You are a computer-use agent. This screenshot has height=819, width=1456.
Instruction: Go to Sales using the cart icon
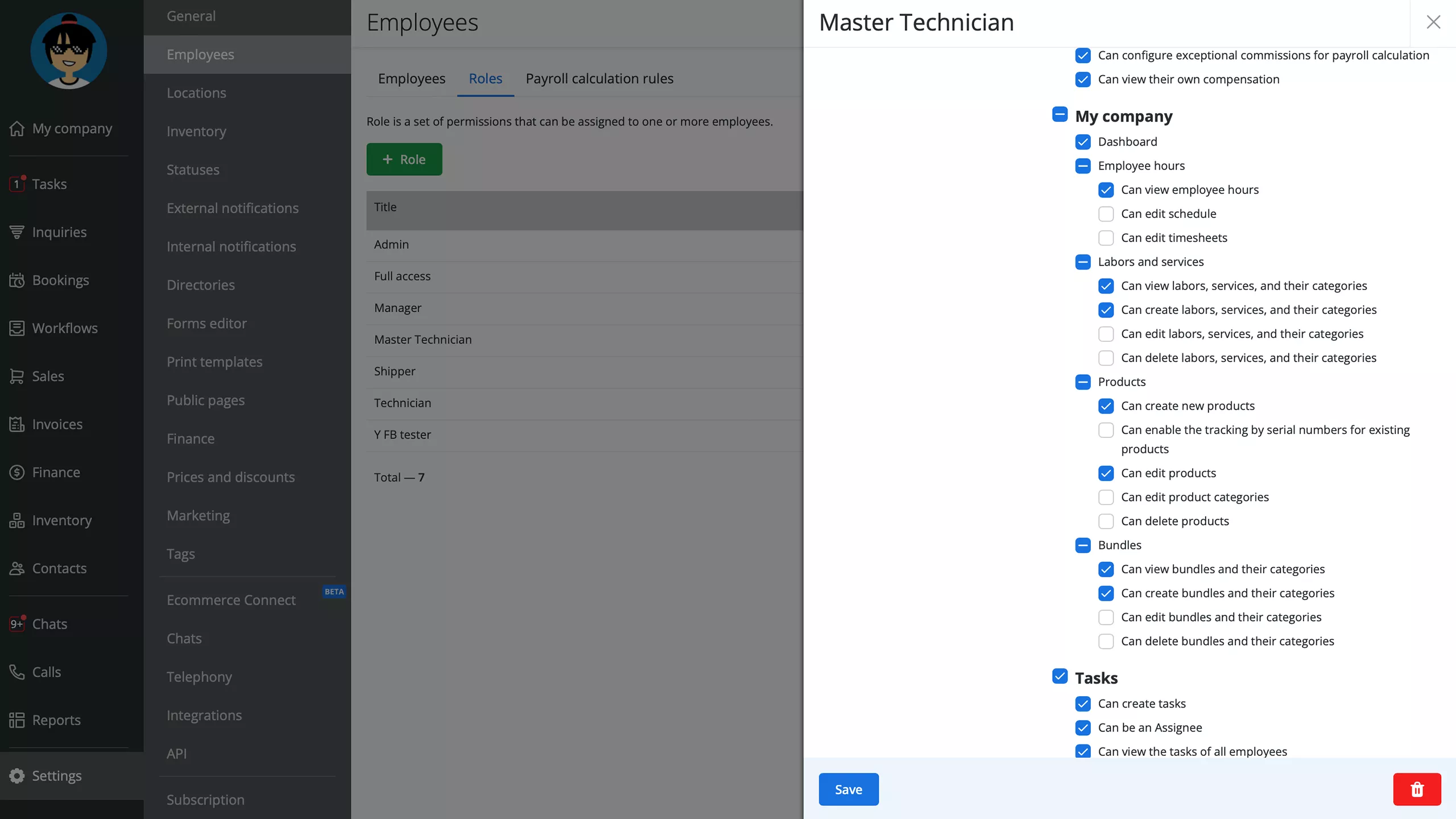(x=17, y=377)
